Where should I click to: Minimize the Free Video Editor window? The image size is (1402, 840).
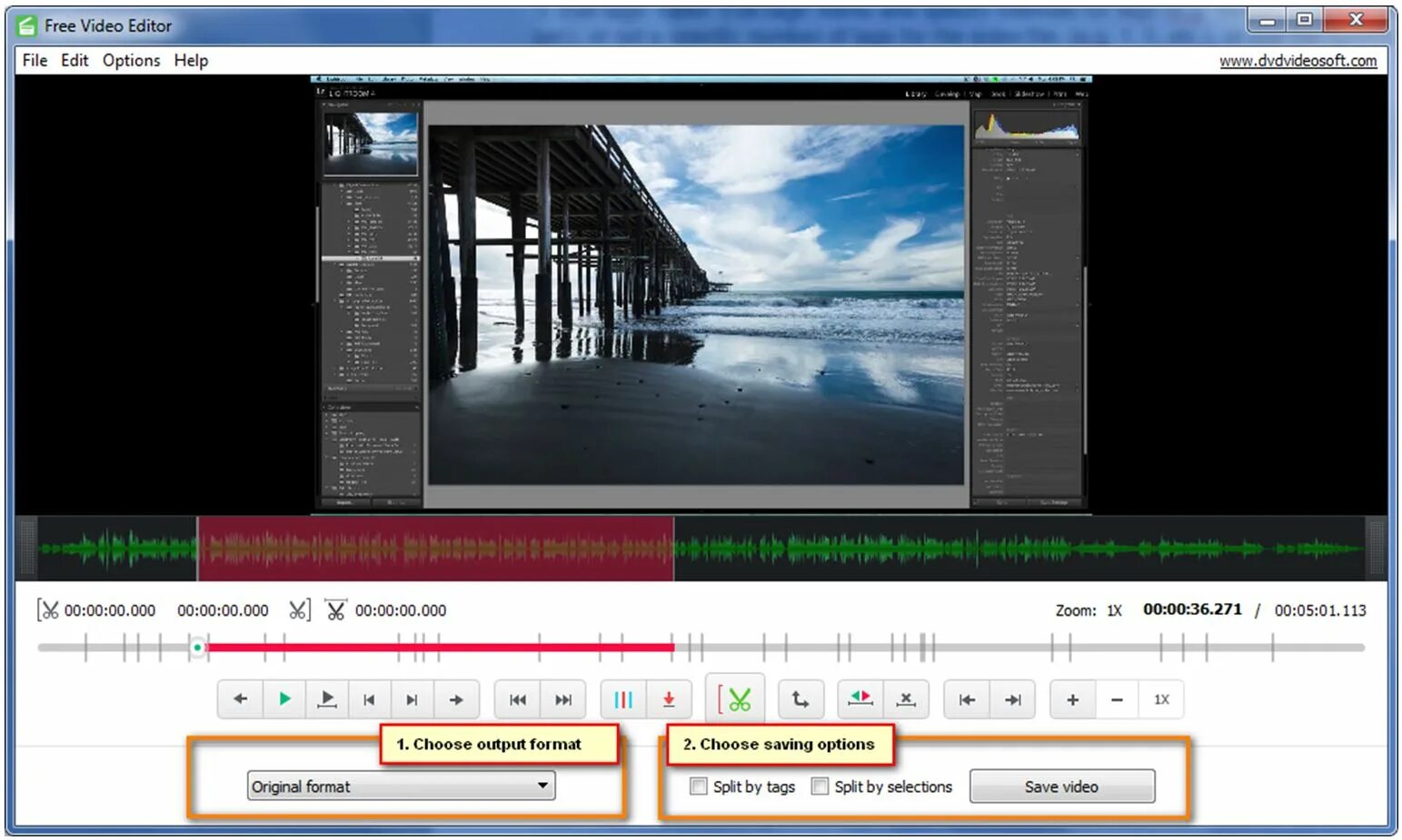(x=1268, y=21)
